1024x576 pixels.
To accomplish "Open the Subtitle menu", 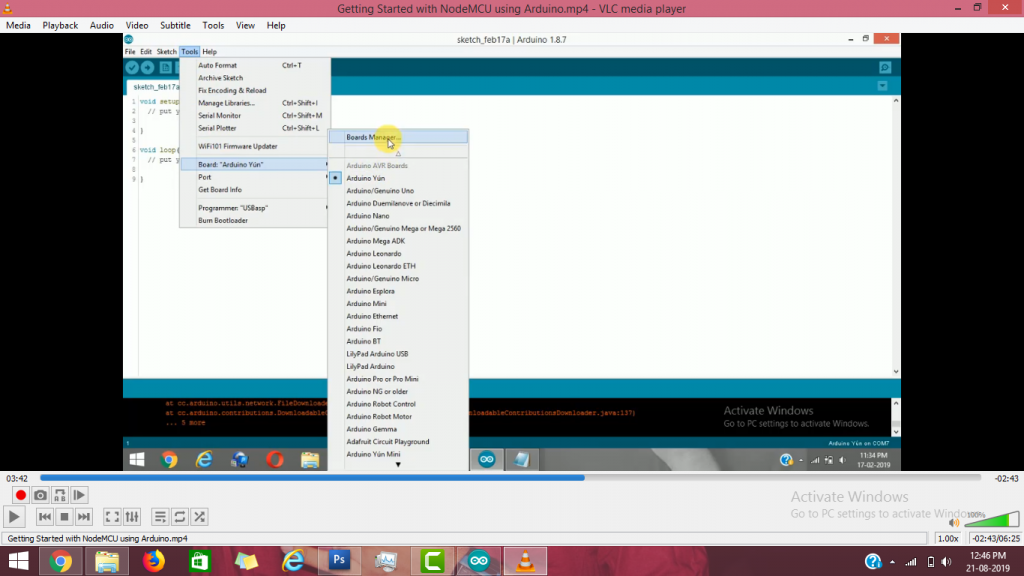I will tap(175, 25).
